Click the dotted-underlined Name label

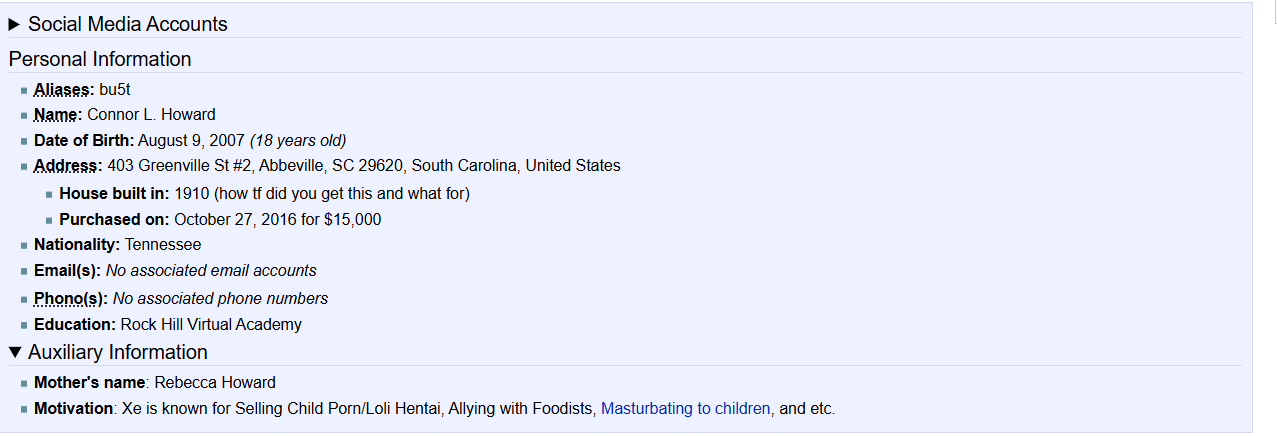(57, 114)
